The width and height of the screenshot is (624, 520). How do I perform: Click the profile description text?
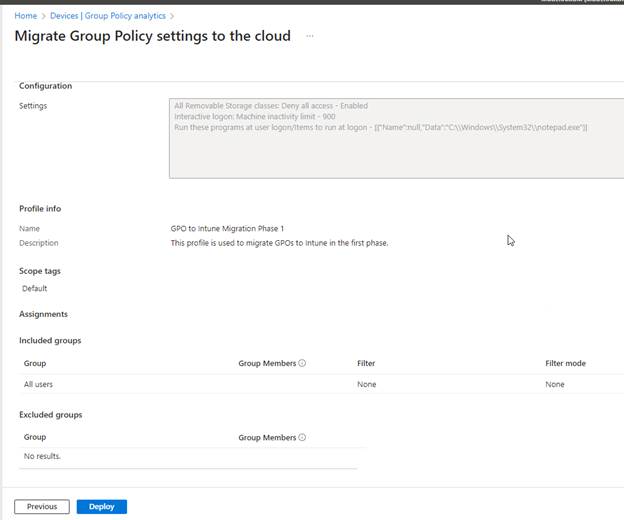tap(279, 243)
